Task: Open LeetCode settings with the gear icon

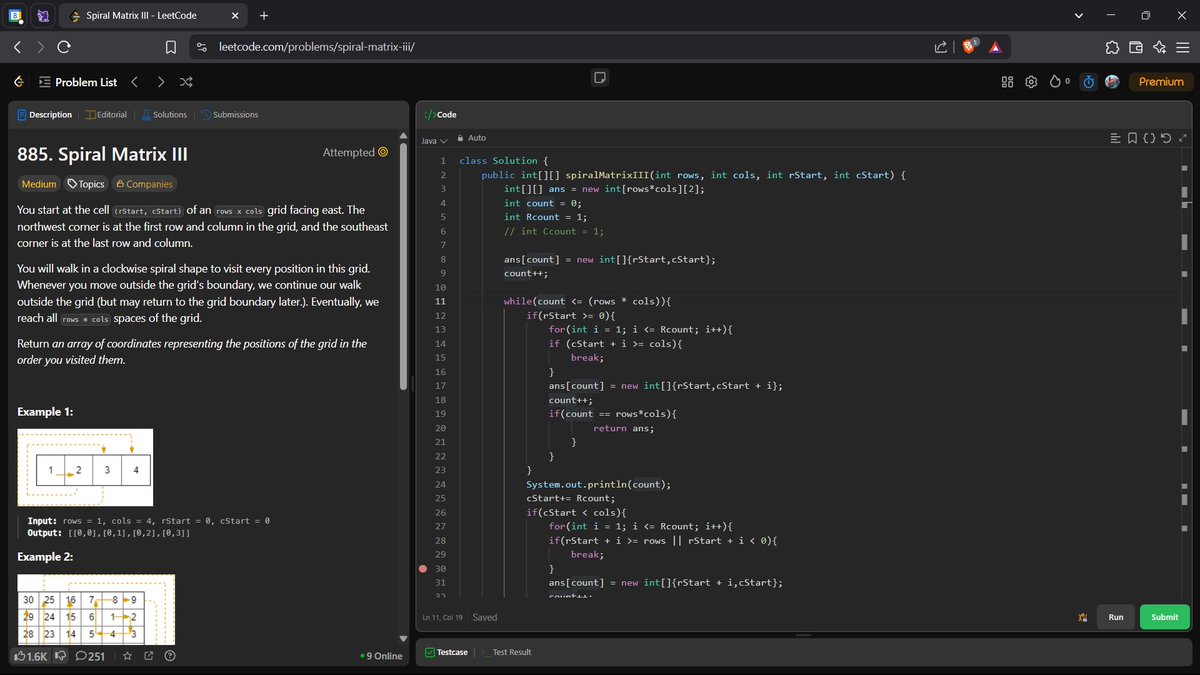Action: pos(1031,82)
